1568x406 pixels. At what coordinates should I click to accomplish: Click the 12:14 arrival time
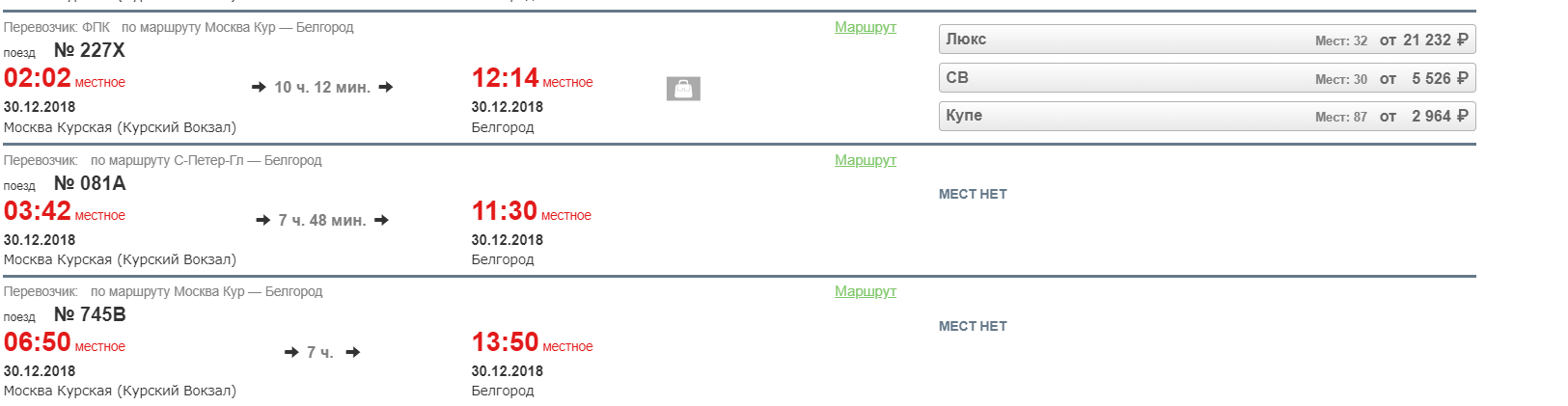pos(505,78)
